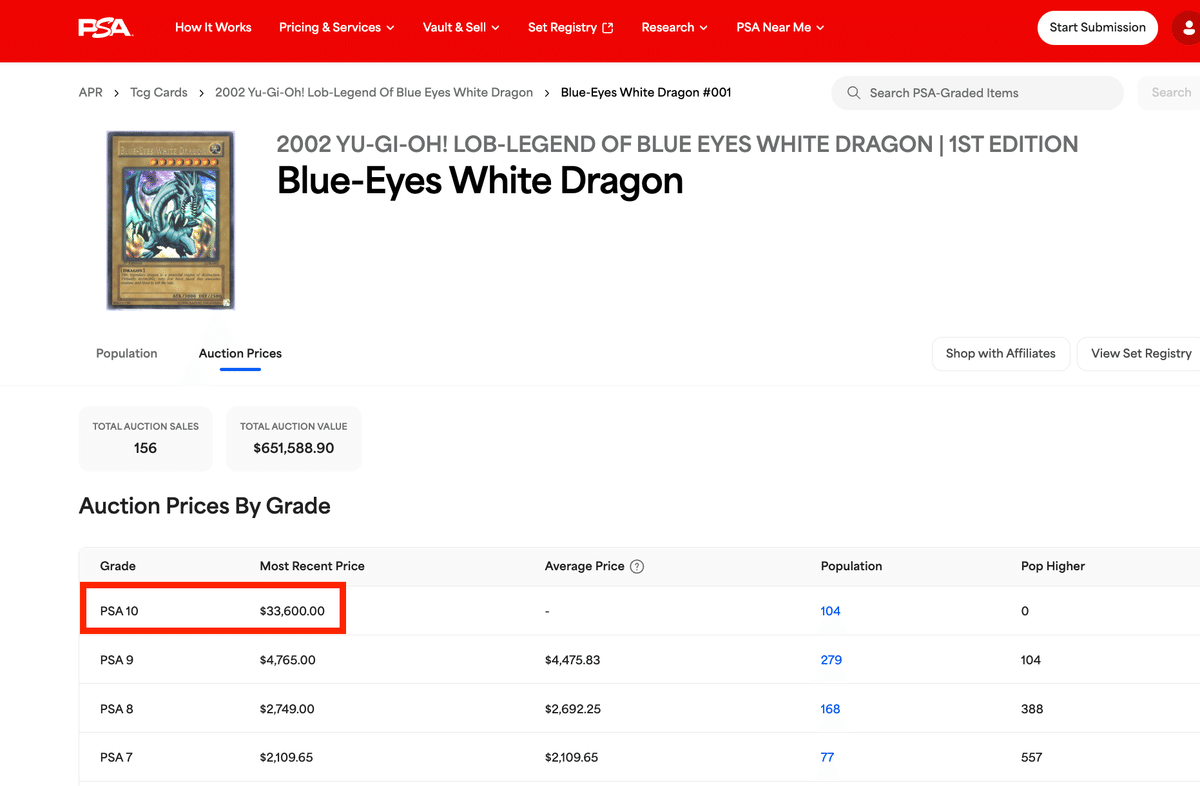Focus the Search PSA-Graded Items field
The width and height of the screenshot is (1200, 786).
click(978, 93)
